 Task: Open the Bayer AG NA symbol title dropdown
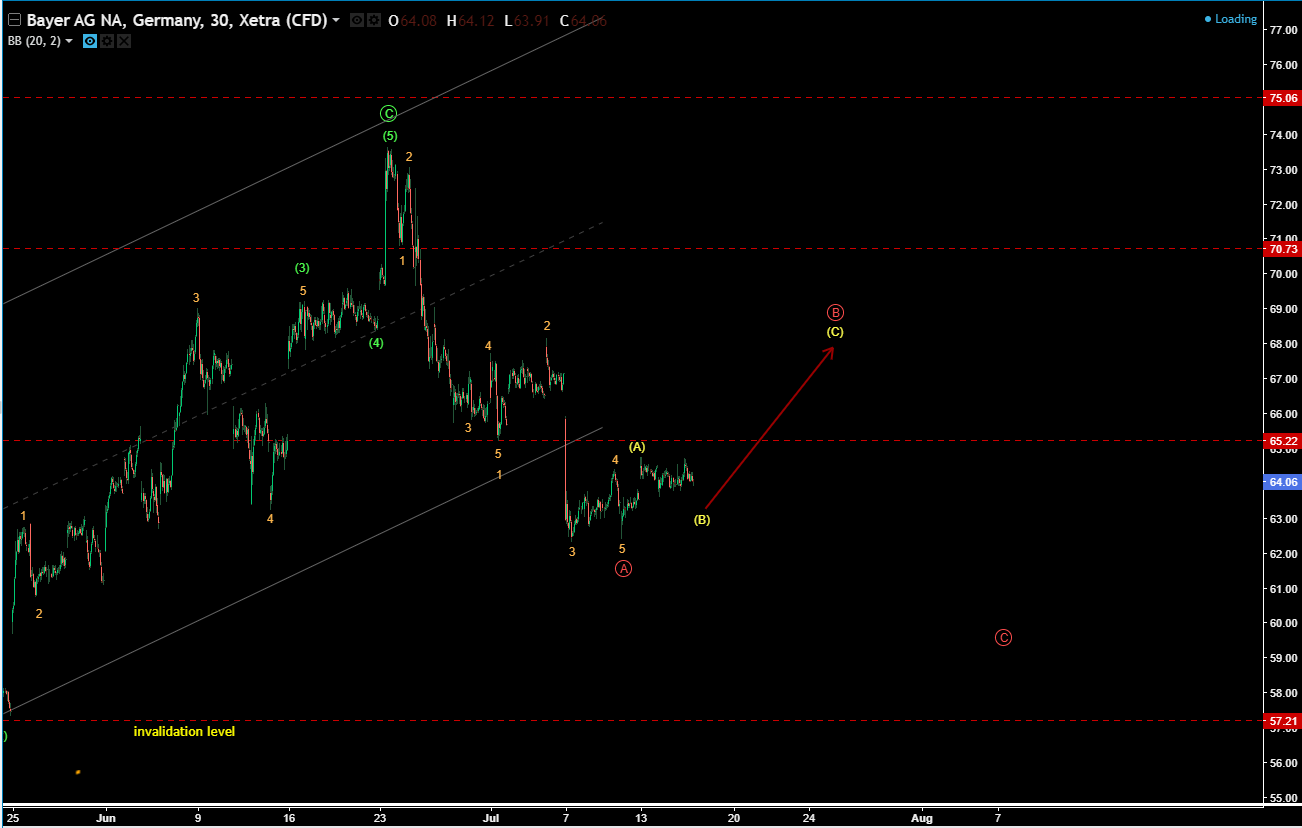336,21
